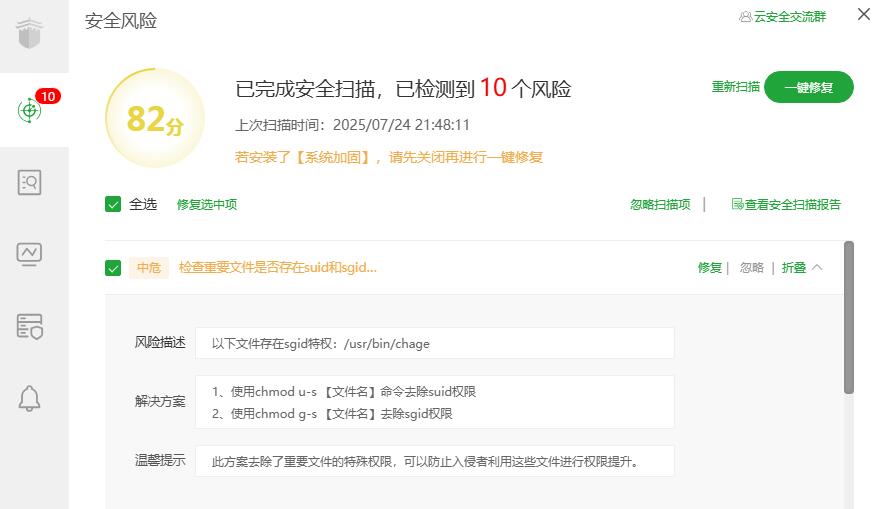Image resolution: width=886 pixels, height=509 pixels.
Task: Click the risk list scrollbar thumb
Action: tap(849, 317)
